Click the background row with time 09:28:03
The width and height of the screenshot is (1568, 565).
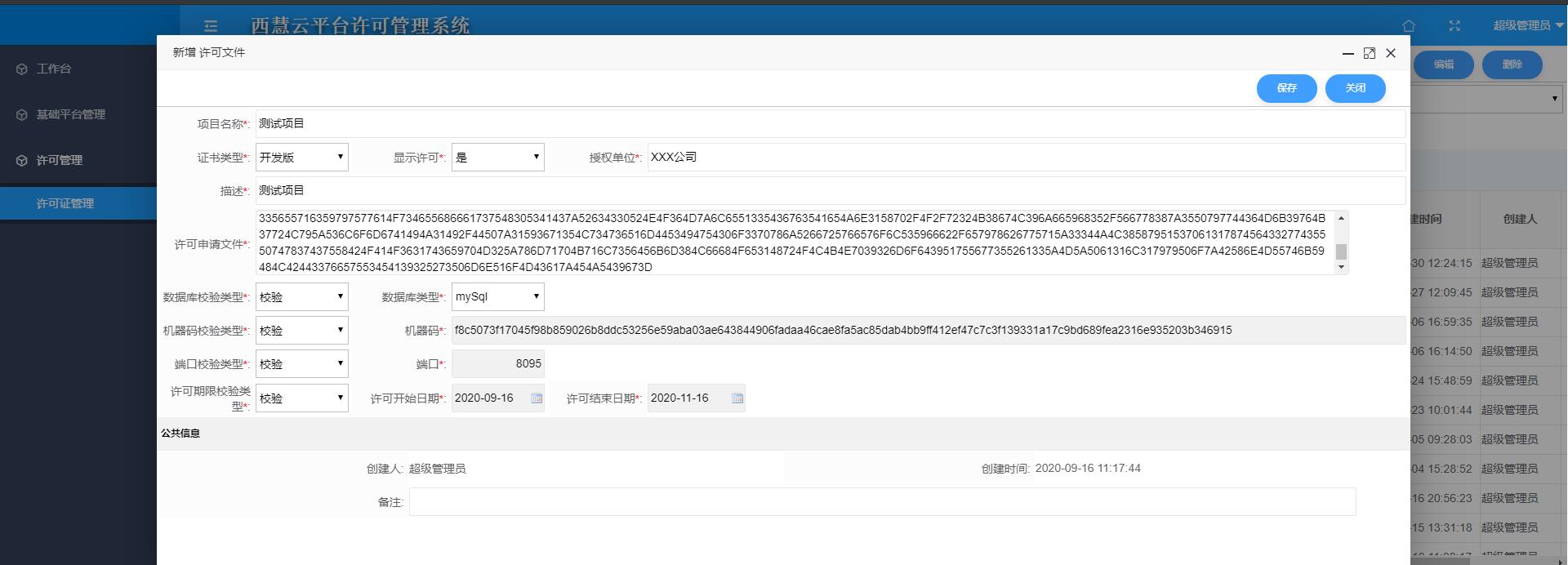(1488, 439)
